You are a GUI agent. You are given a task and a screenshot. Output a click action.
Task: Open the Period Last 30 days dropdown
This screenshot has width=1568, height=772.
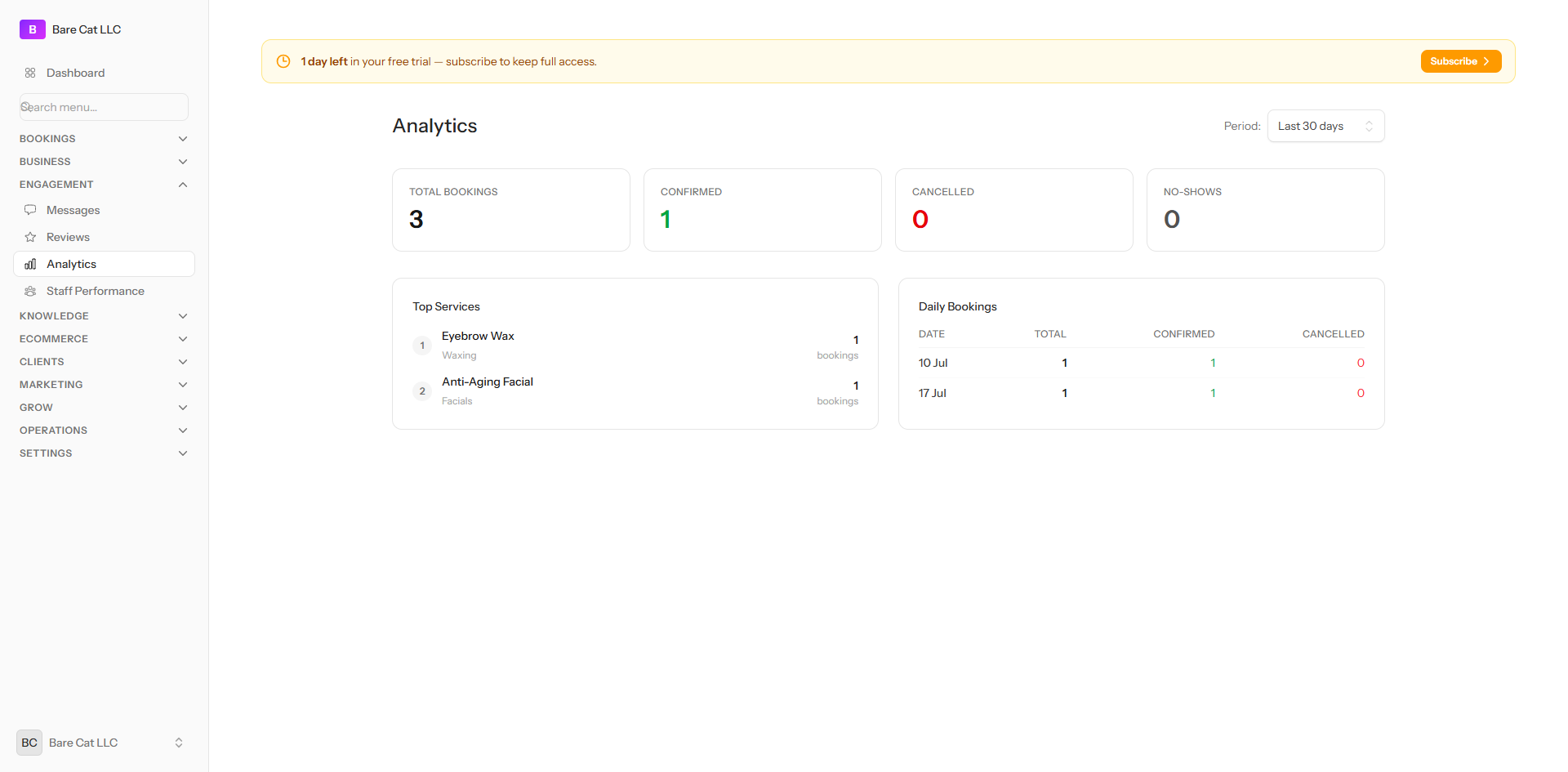pyautogui.click(x=1325, y=126)
